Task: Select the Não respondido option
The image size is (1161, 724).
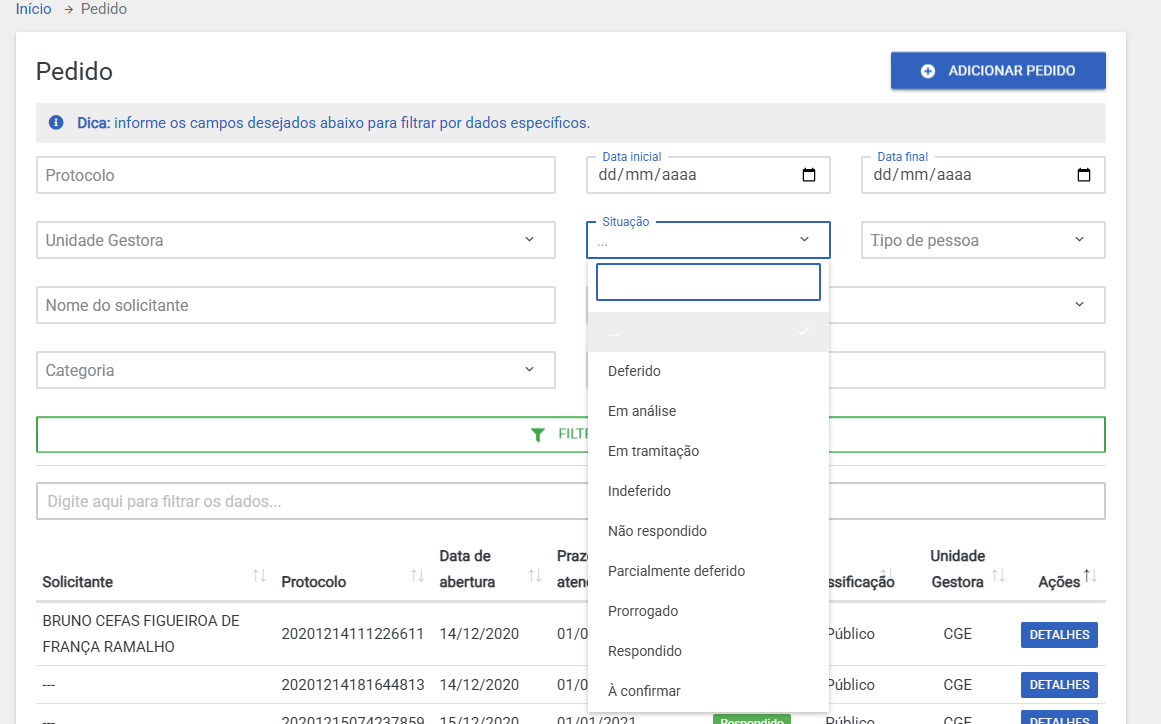Action: (657, 531)
